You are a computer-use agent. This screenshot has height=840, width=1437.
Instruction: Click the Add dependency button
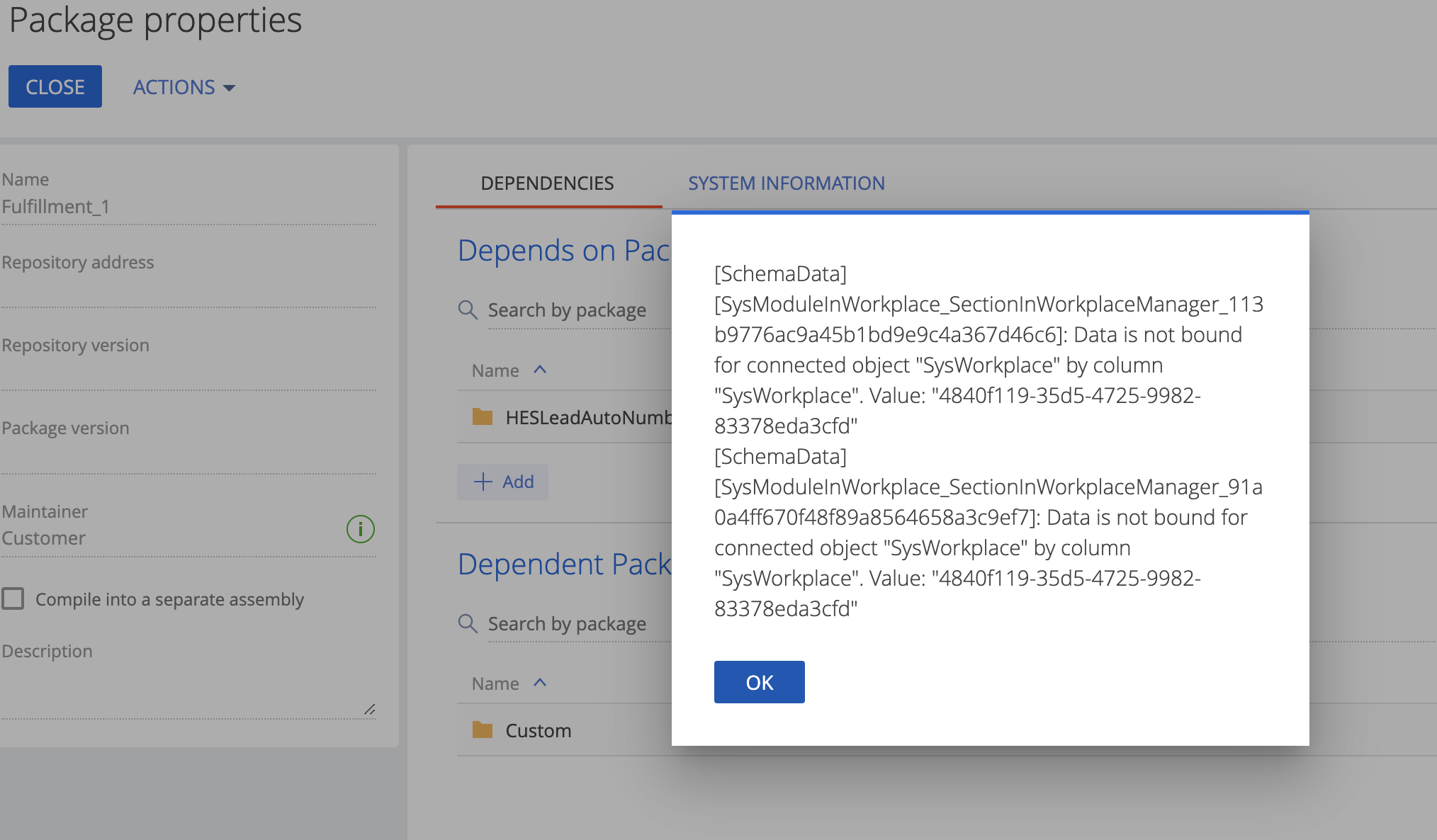tap(503, 482)
